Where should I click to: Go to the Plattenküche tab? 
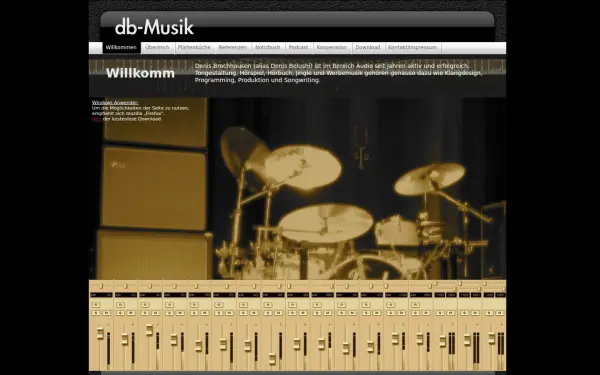pos(194,47)
